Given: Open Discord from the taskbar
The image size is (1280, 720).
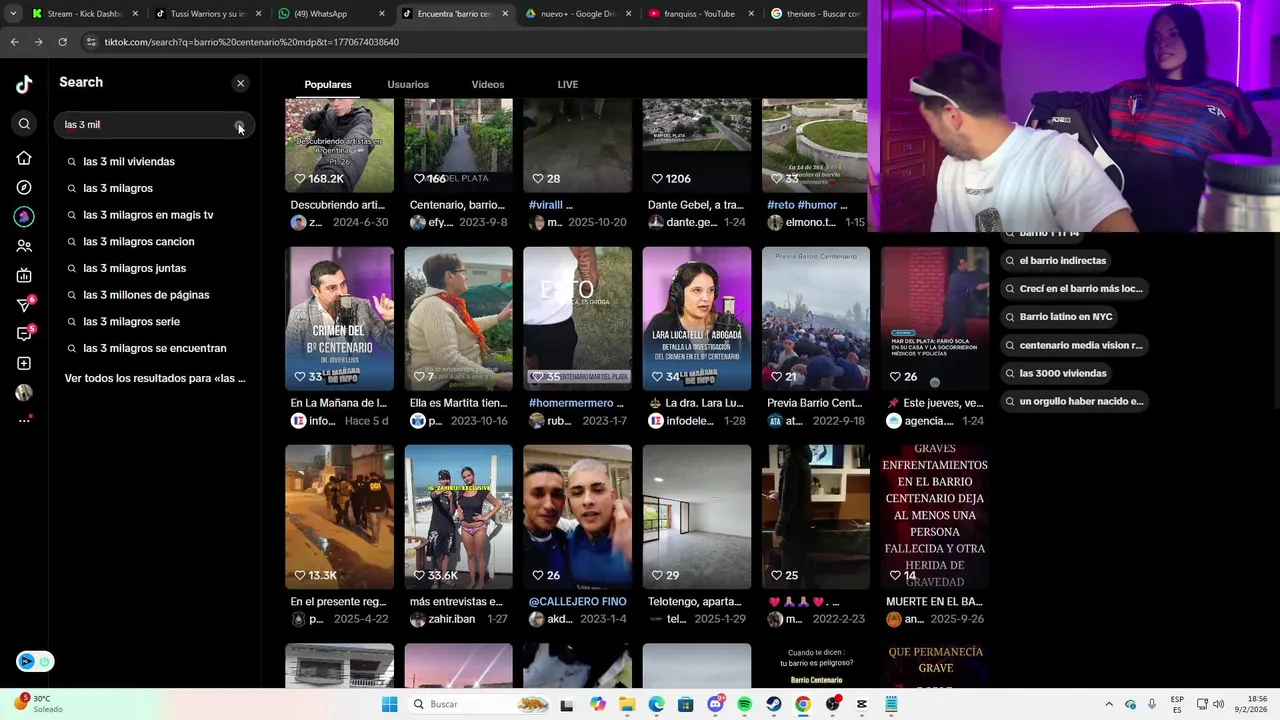Looking at the screenshot, I should point(715,704).
